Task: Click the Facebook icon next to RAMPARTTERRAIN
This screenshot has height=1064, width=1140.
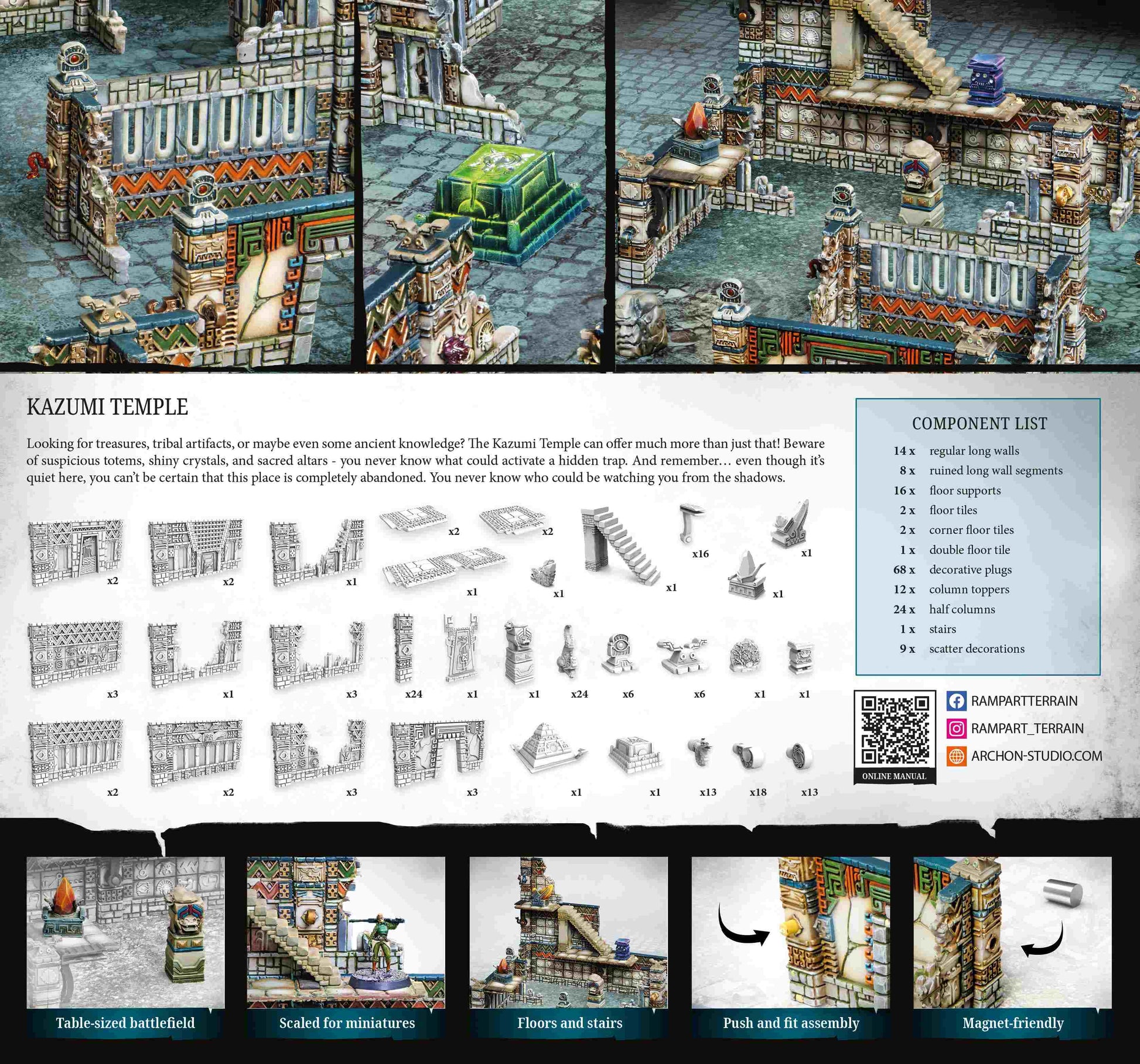Action: (x=956, y=701)
